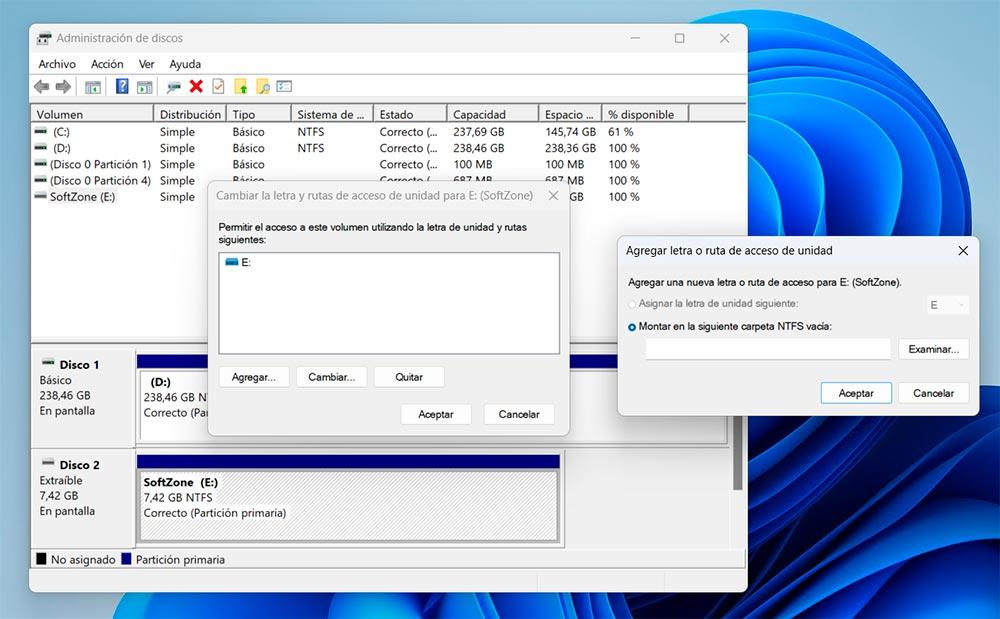
Task: Click the red X delete icon in the toolbar
Action: tap(196, 86)
